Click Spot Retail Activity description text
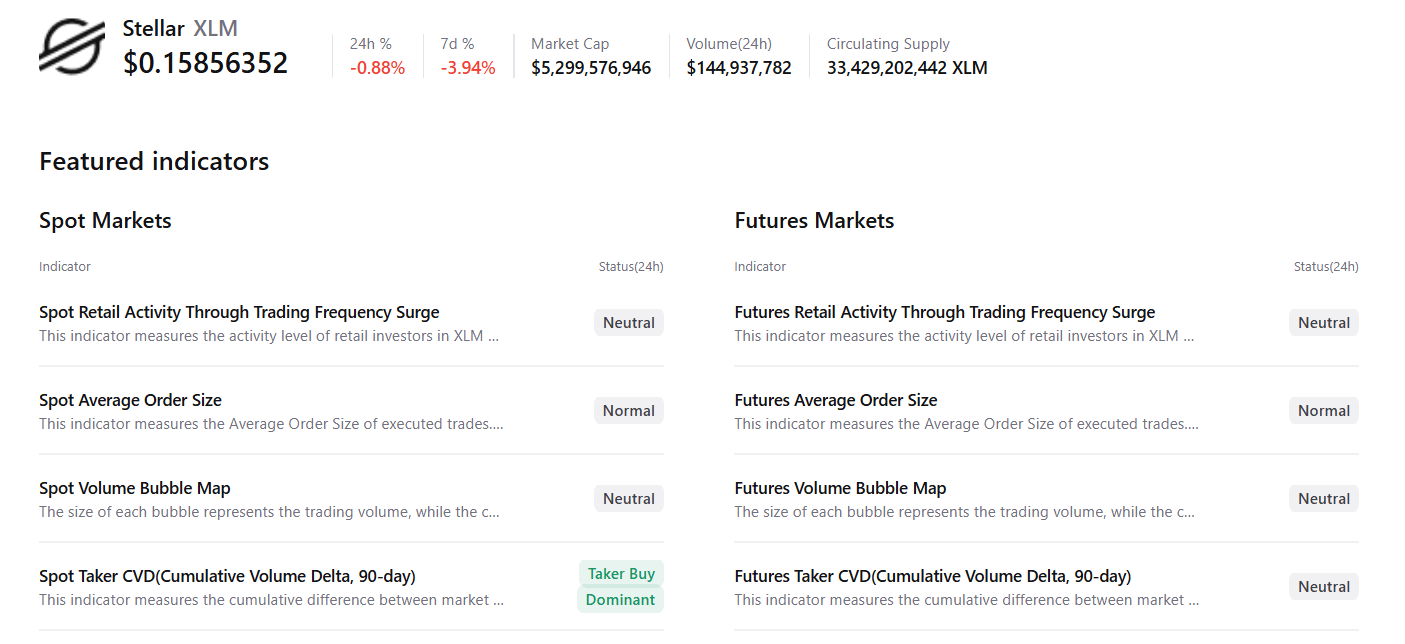 [x=269, y=336]
